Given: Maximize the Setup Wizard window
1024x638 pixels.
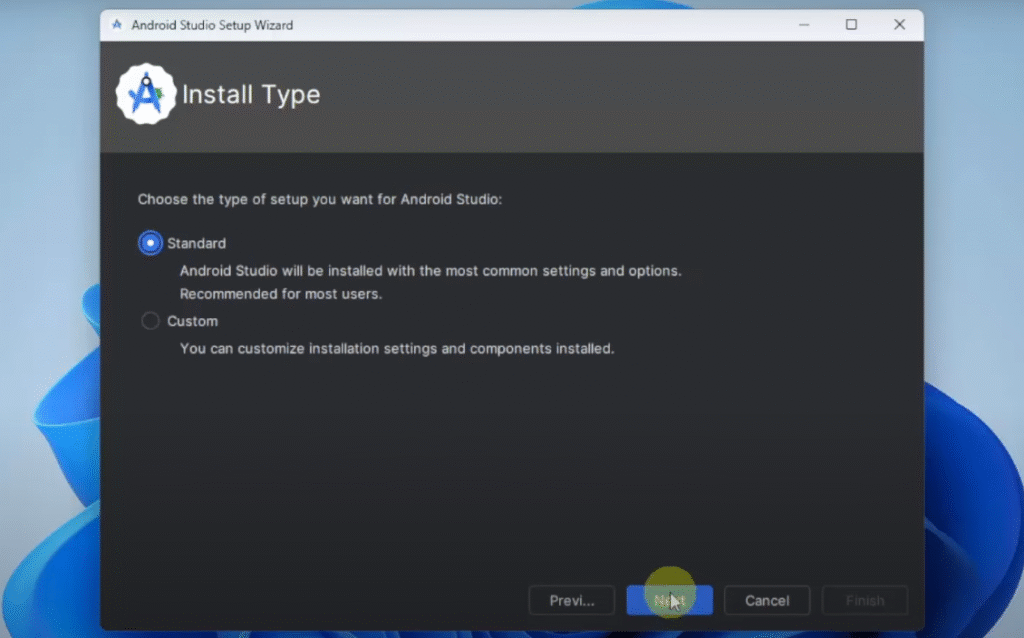Looking at the screenshot, I should click(x=852, y=25).
